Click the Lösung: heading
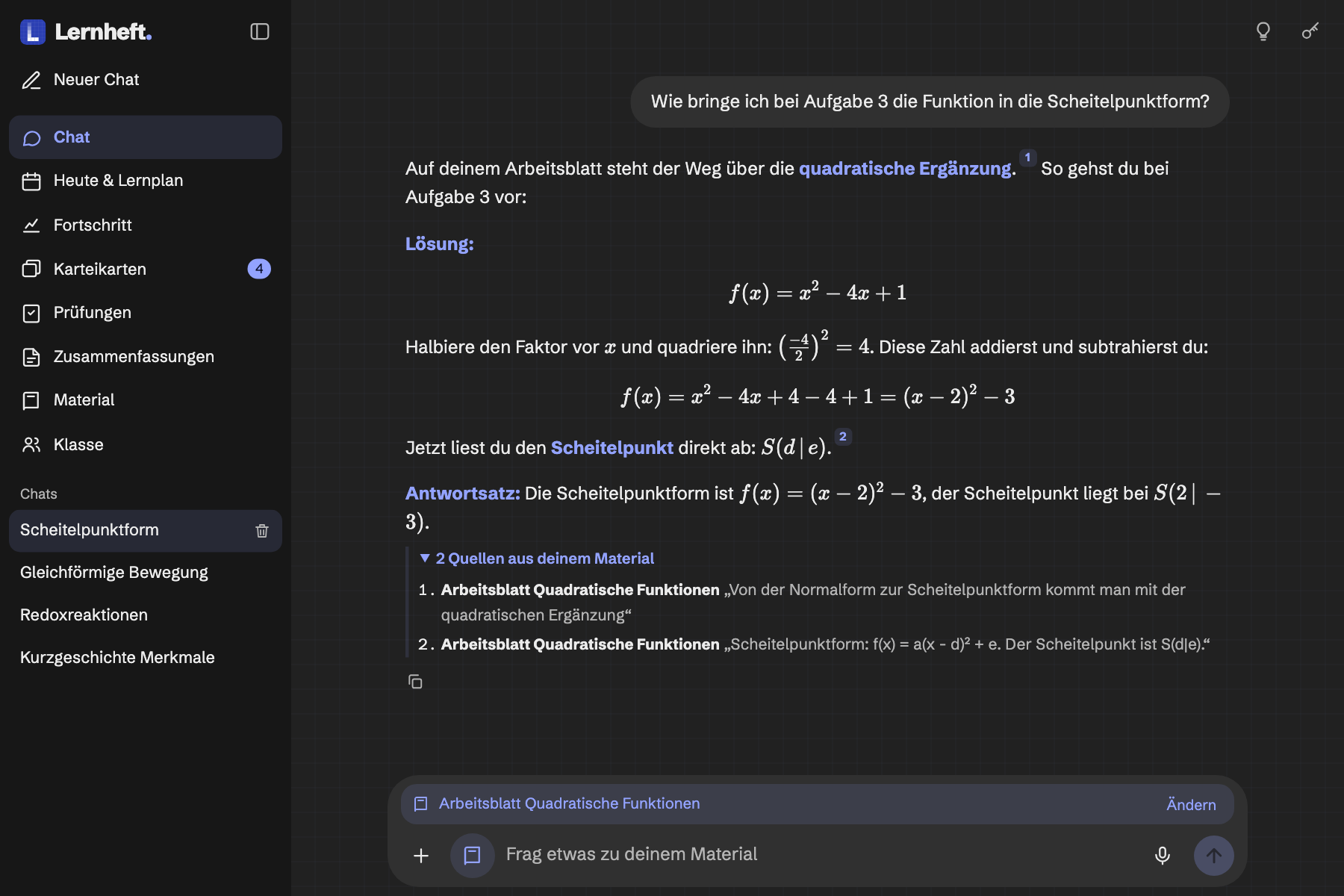This screenshot has height=896, width=1344. [439, 244]
